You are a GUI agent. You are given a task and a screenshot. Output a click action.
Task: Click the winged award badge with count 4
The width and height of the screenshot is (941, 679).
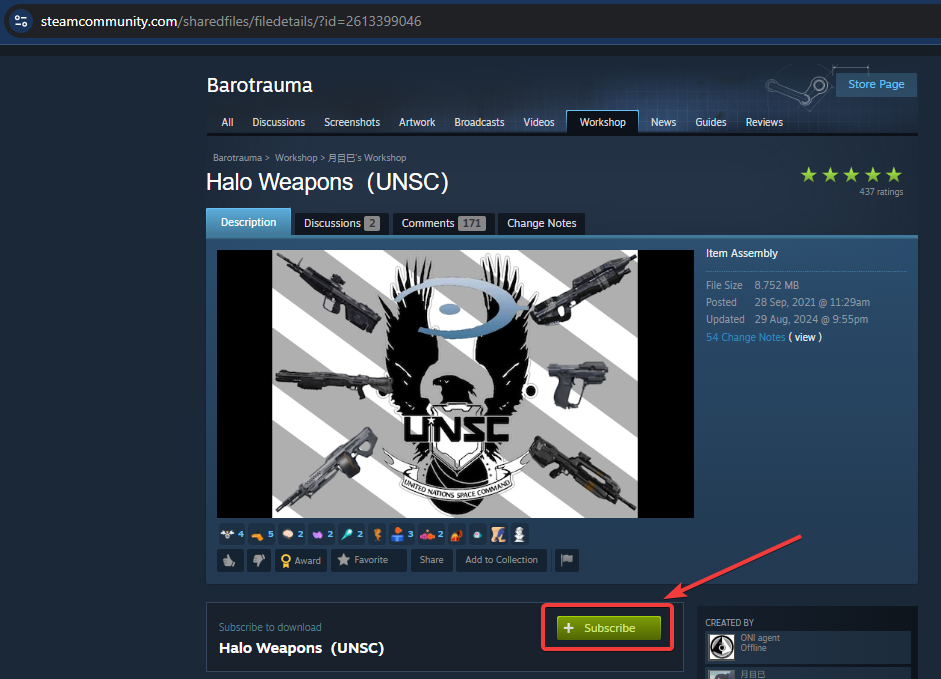tap(232, 534)
